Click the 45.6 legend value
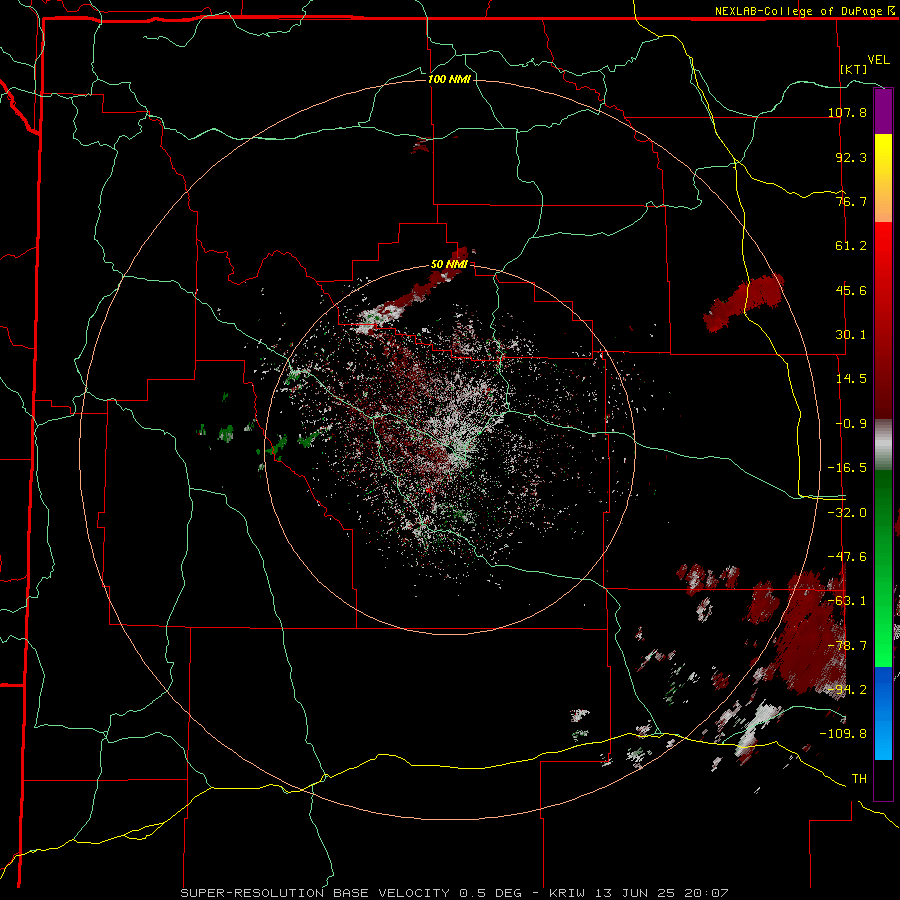Image resolution: width=900 pixels, height=900 pixels. pyautogui.click(x=851, y=290)
